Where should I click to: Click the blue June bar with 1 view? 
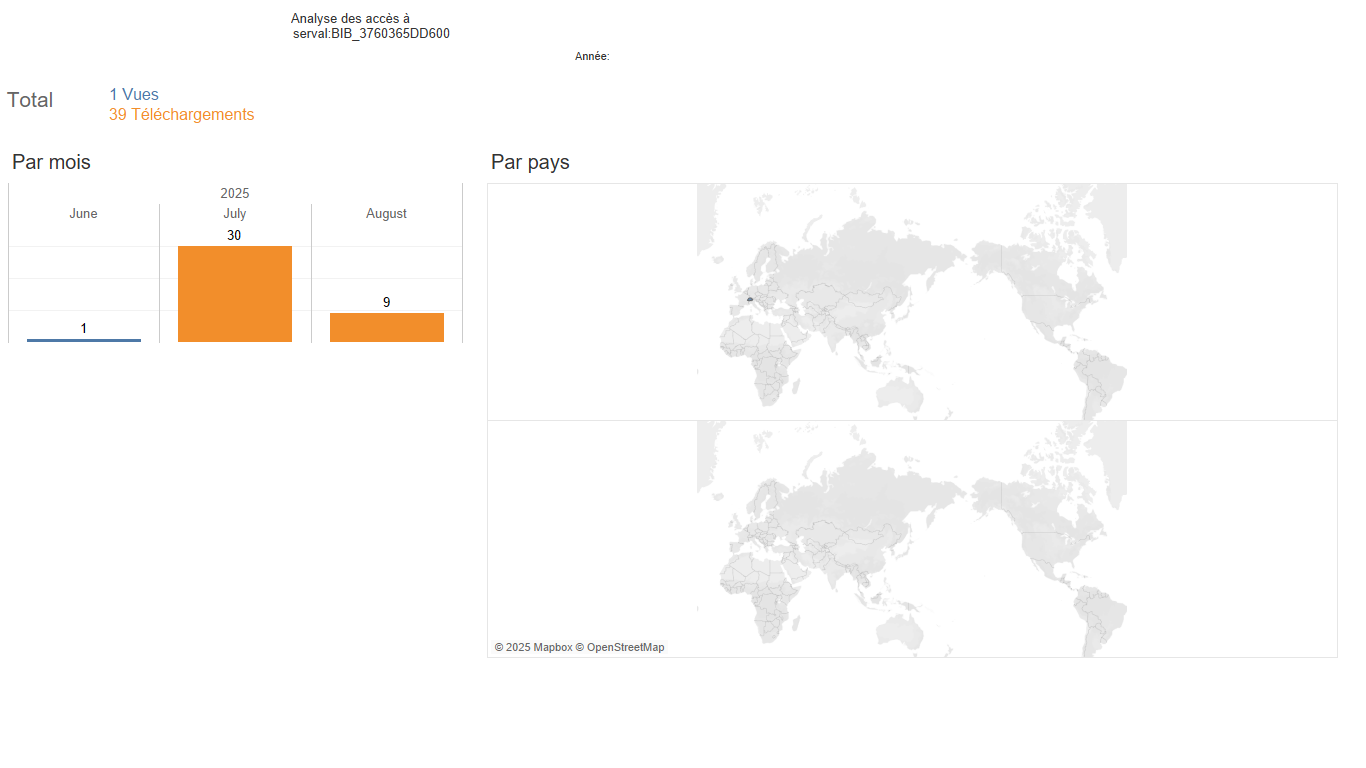point(84,340)
